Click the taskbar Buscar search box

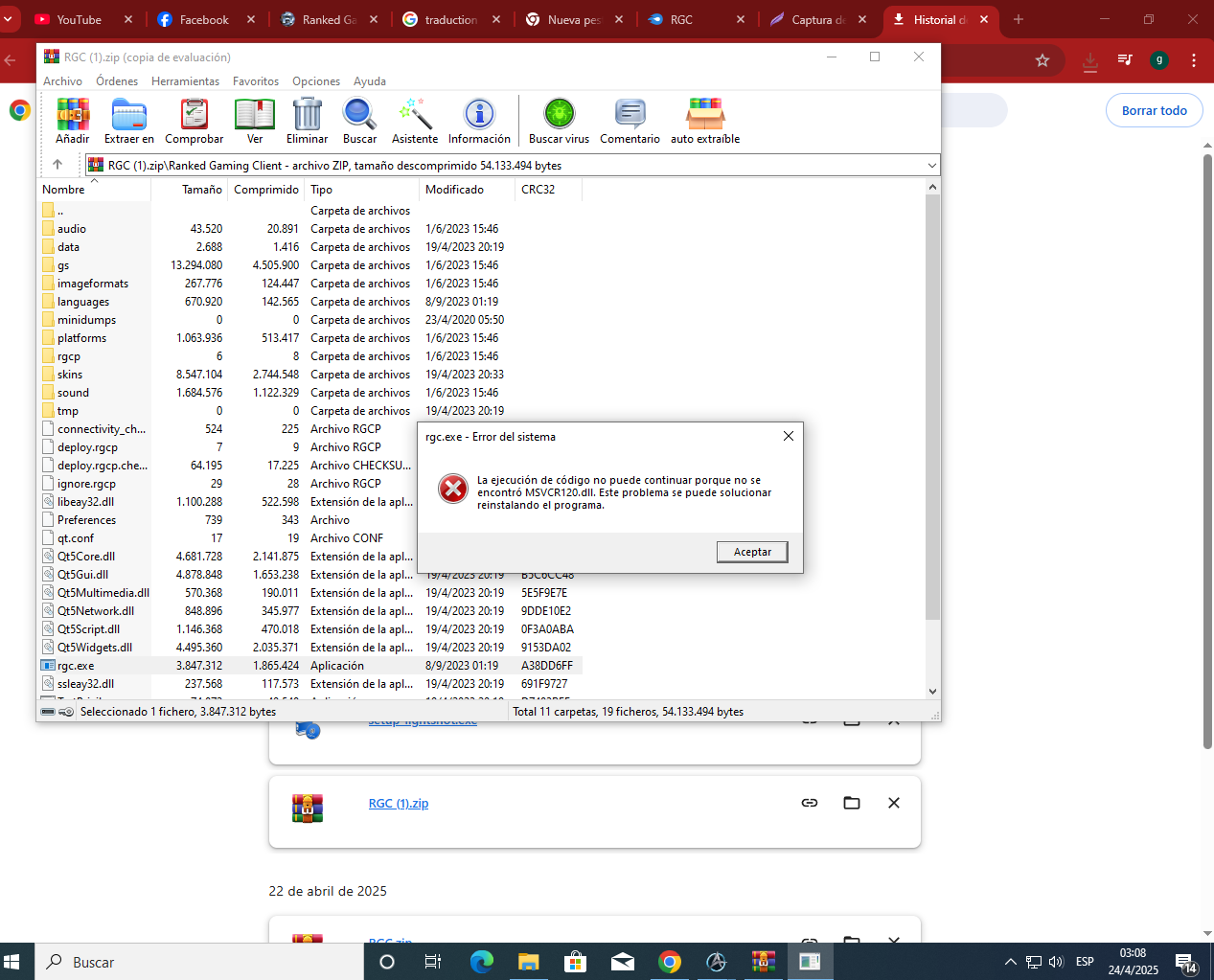click(200, 962)
